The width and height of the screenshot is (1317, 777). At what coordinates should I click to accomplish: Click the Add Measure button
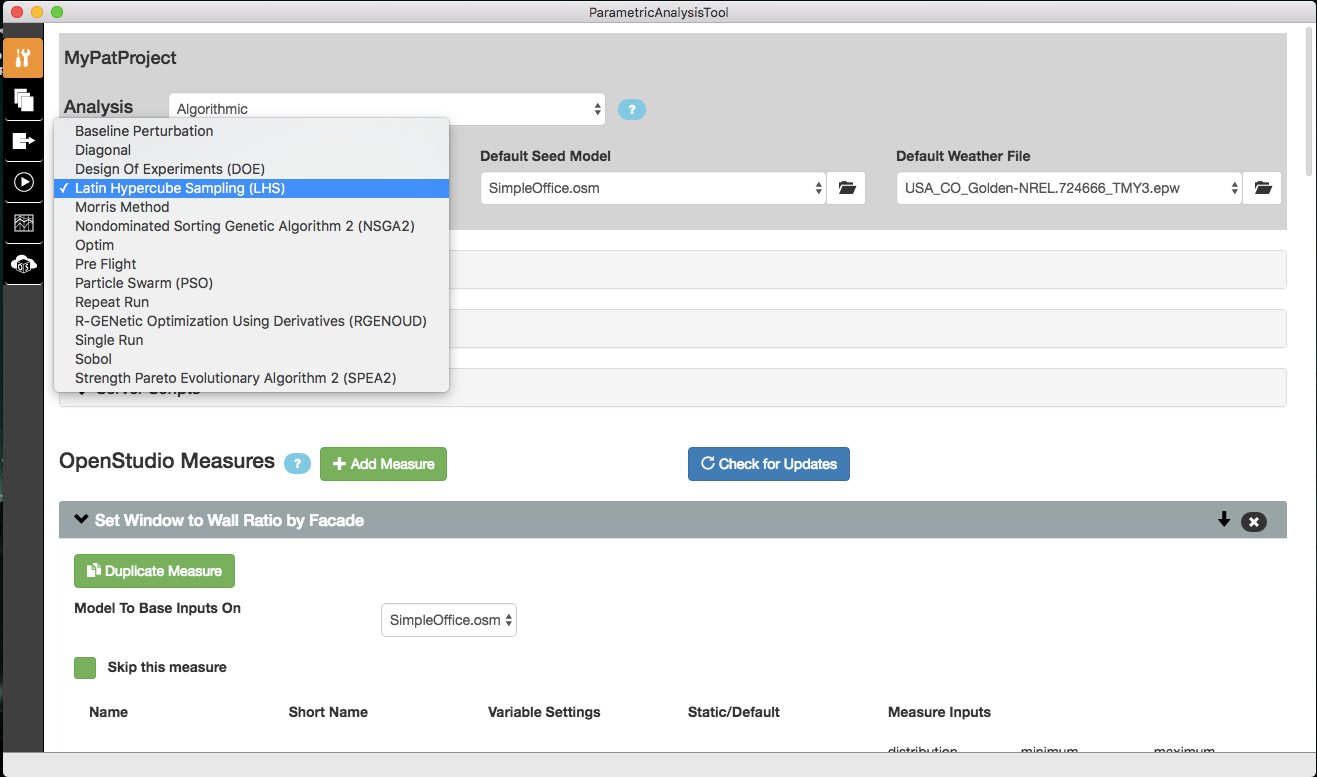[x=383, y=464]
